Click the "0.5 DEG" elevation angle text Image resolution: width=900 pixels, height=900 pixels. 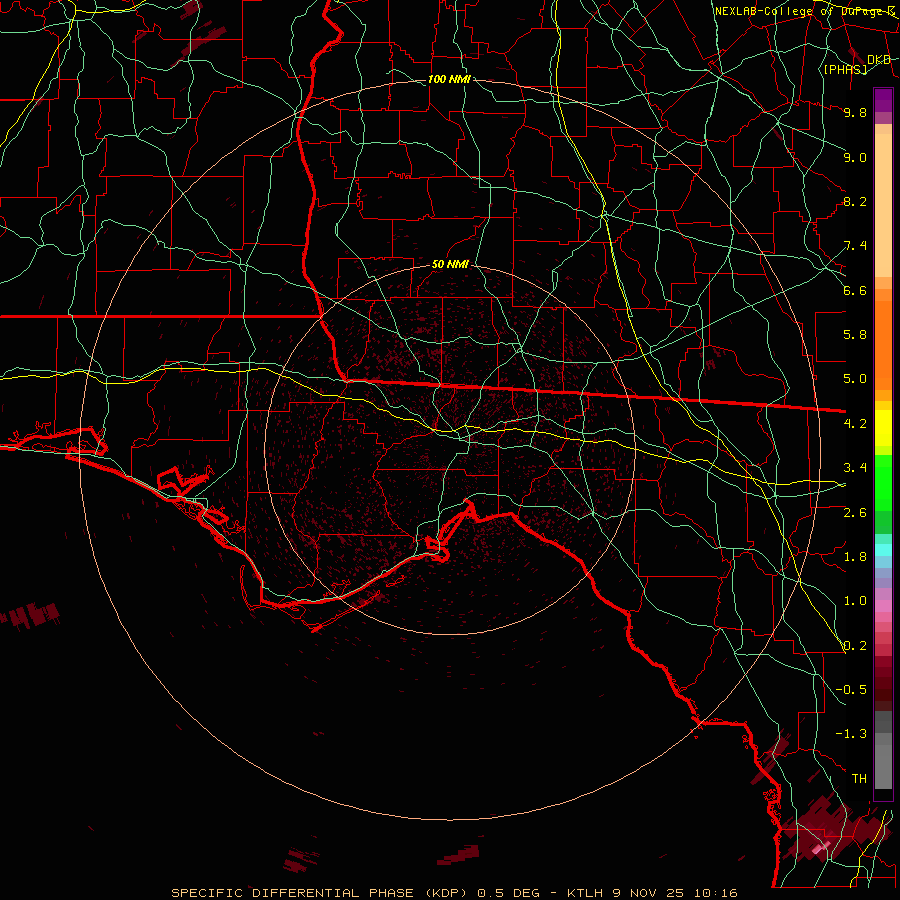[509, 893]
